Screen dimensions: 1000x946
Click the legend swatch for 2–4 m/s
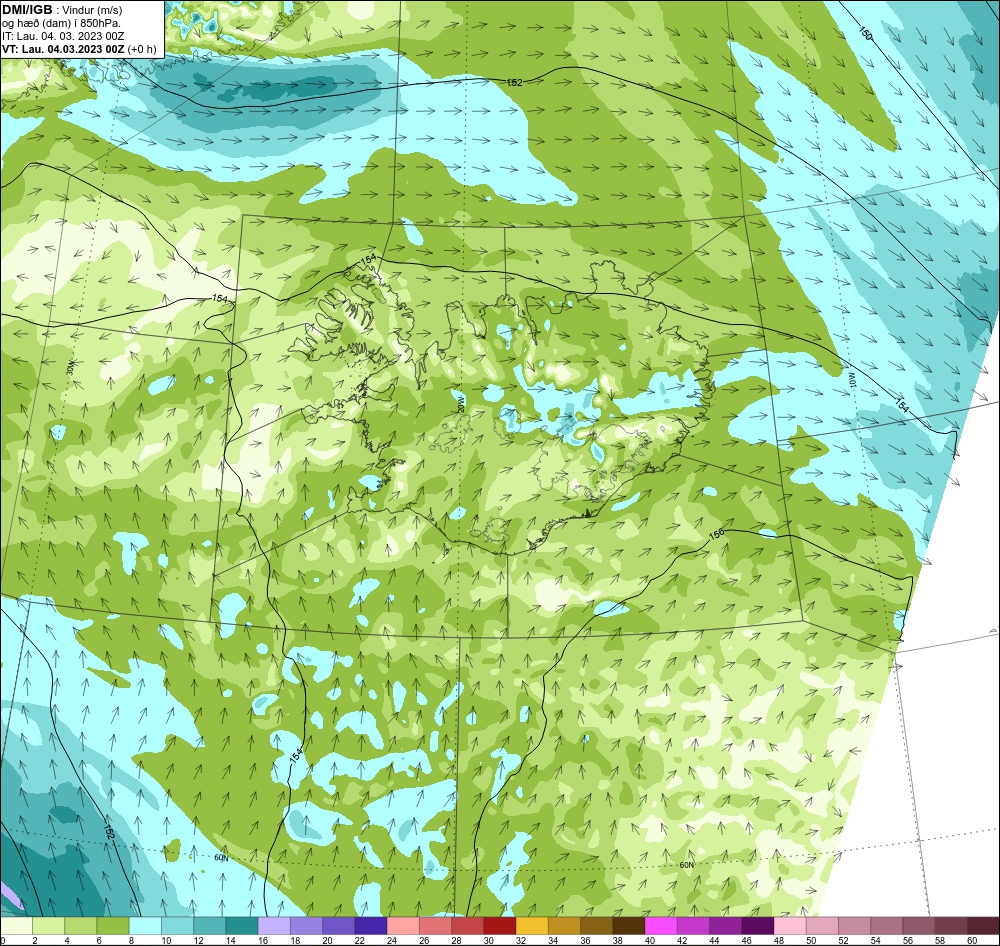(49, 925)
